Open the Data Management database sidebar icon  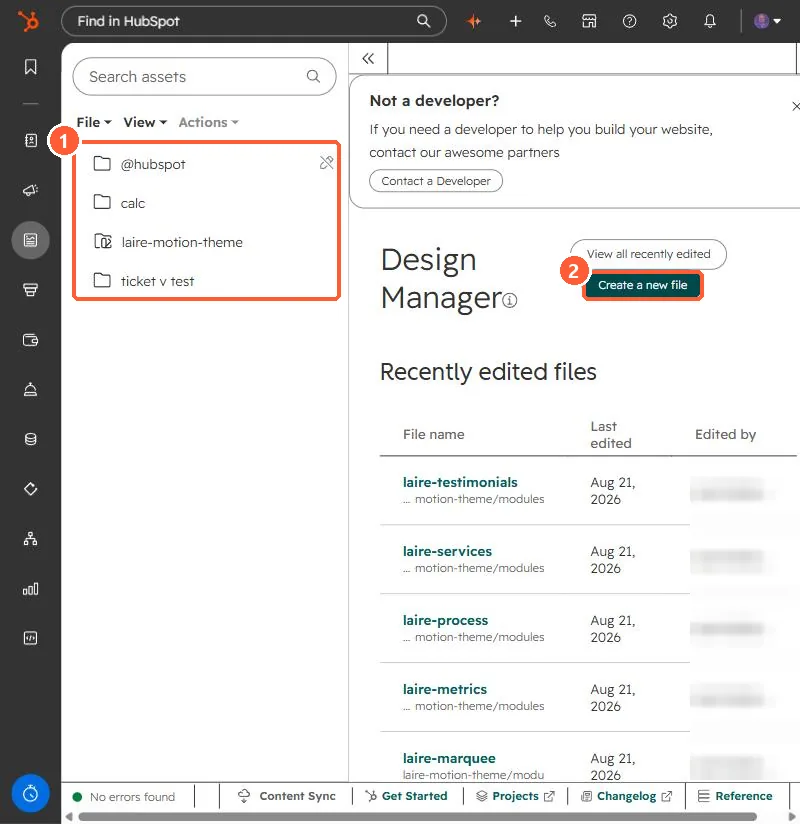click(30, 439)
